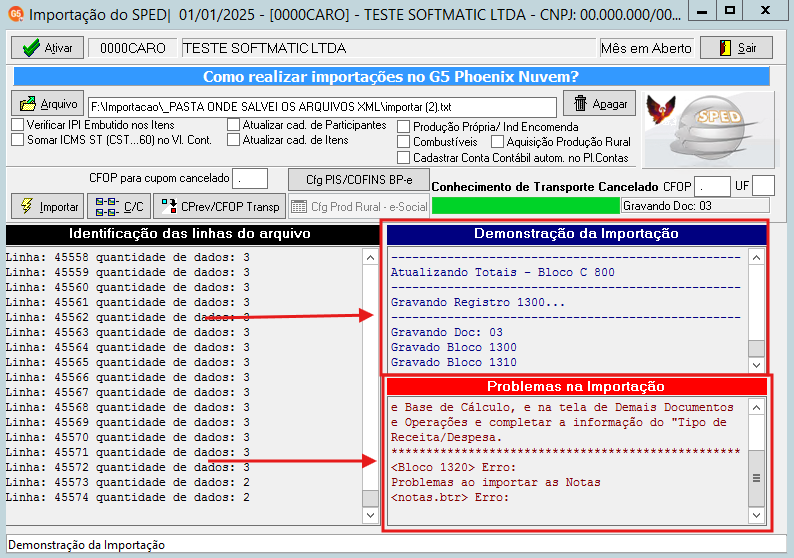Screen dimensions: 794x558
Task: Click the Conhecimento de Transporte Cancelado CFOP field
Action: (x=712, y=186)
